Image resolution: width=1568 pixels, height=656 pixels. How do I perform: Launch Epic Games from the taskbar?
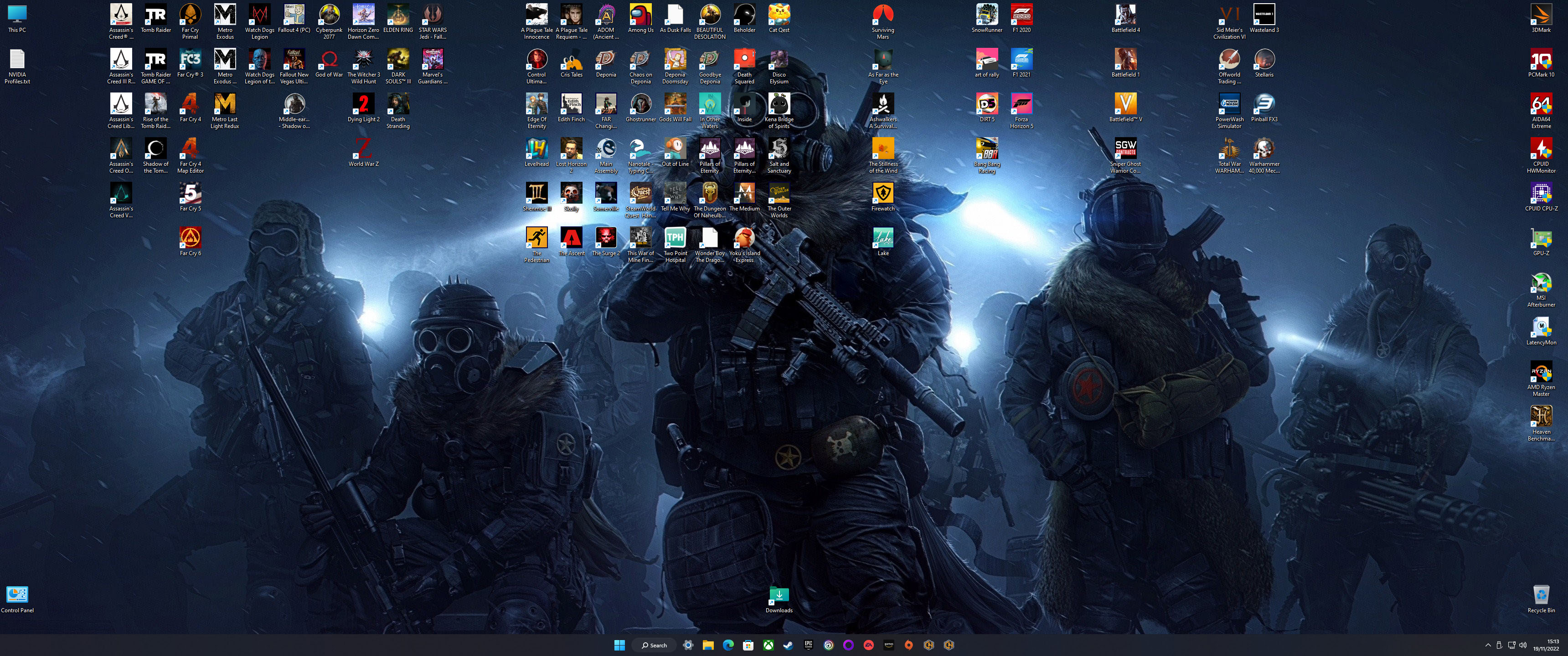808,645
